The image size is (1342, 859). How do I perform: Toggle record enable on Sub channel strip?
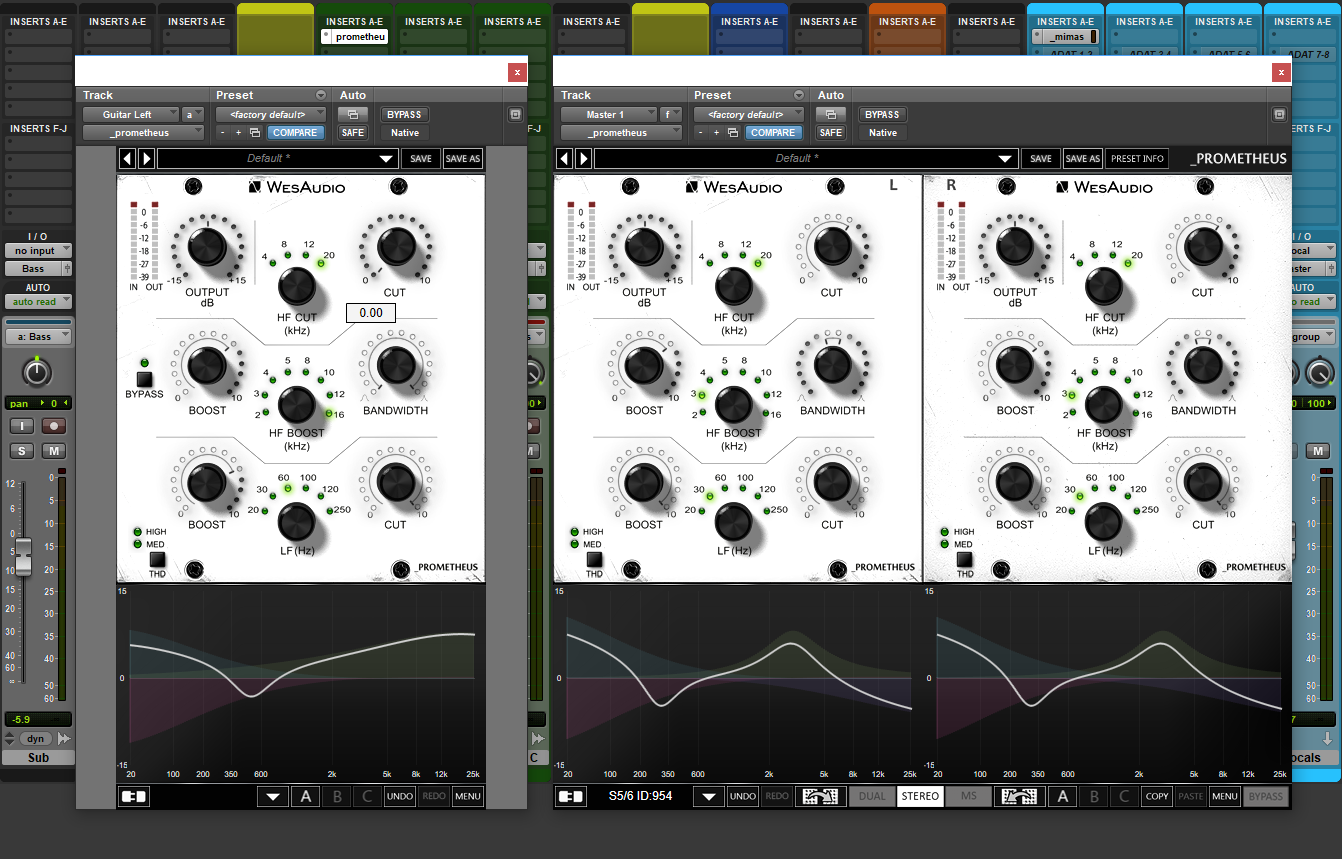click(x=54, y=426)
